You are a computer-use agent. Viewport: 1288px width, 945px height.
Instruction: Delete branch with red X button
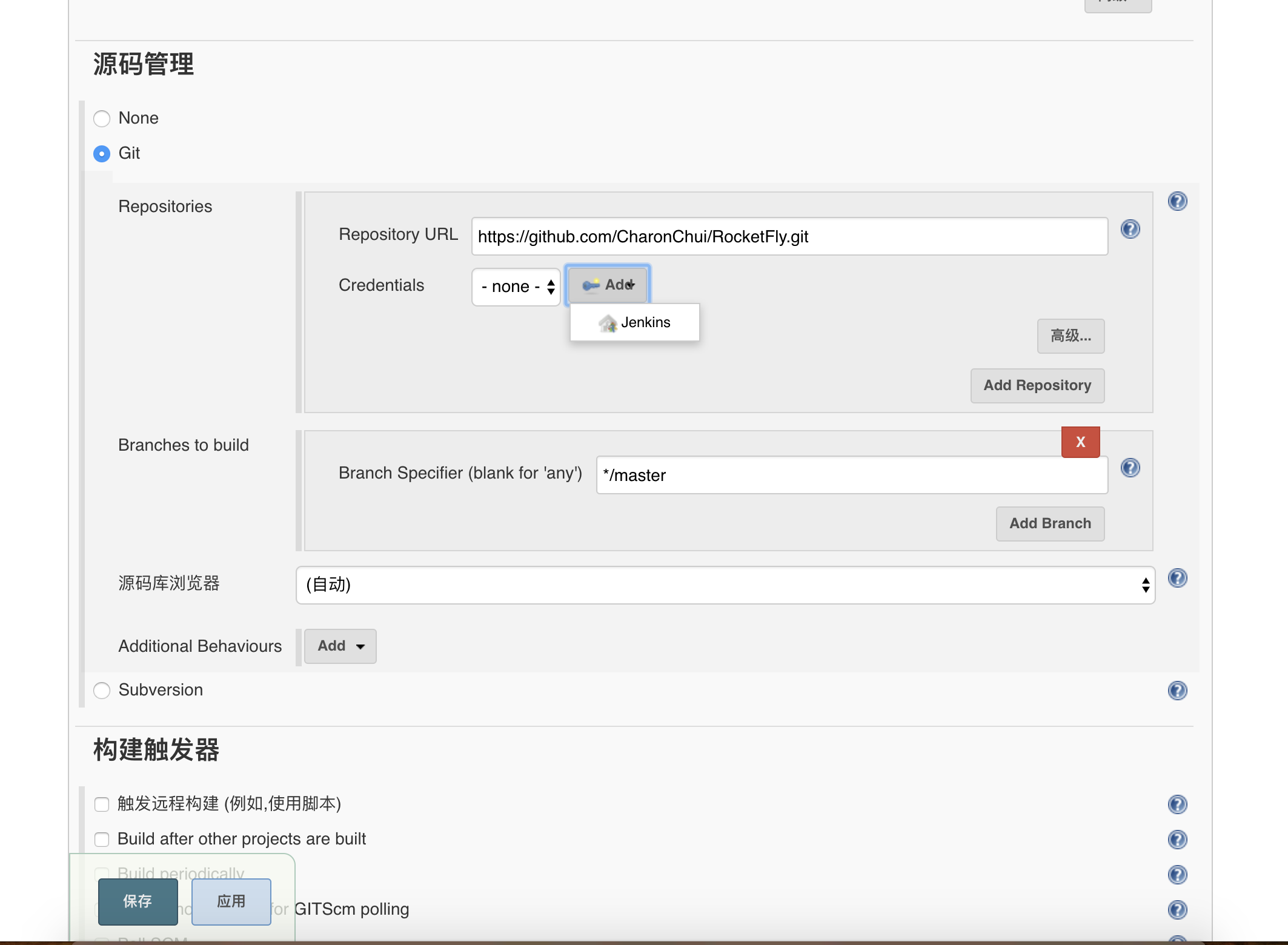coord(1080,442)
